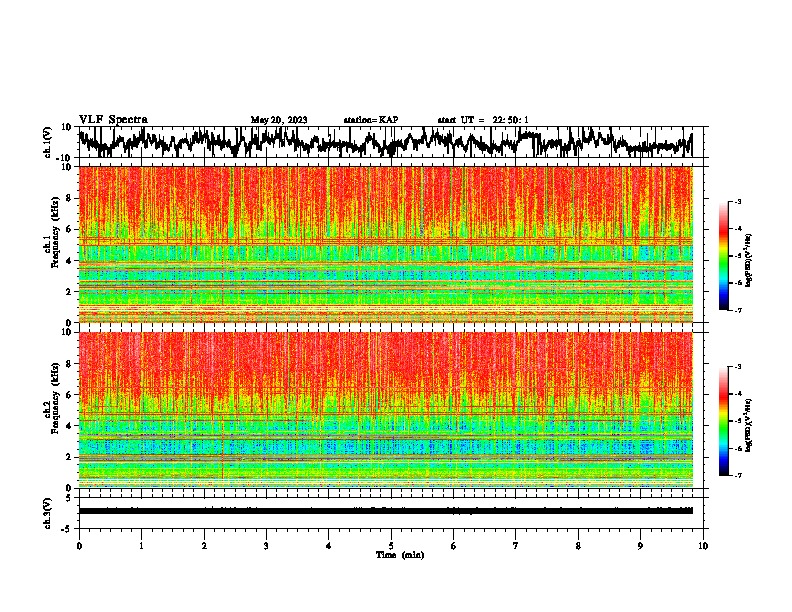The image size is (792, 612).
Task: Click time axis tick label '1'
Action: tap(141, 546)
